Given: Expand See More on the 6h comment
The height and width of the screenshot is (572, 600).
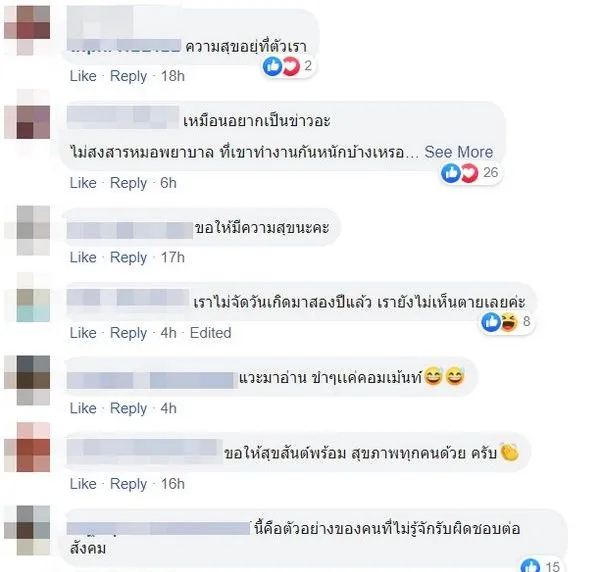Looking at the screenshot, I should click(458, 152).
